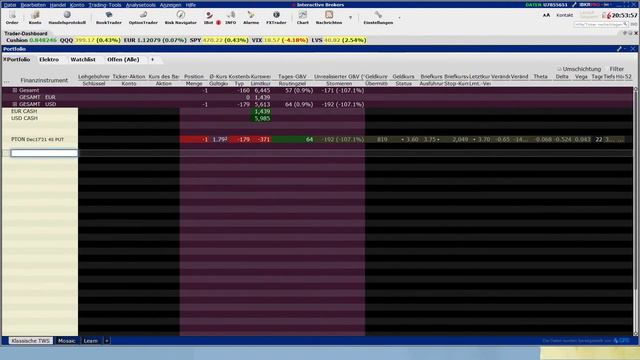Screen dimensions: 640x360
Task: Click the Position column header
Action: click(193, 76)
